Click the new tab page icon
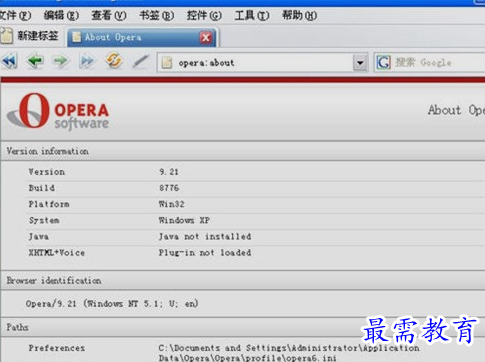 6,36
